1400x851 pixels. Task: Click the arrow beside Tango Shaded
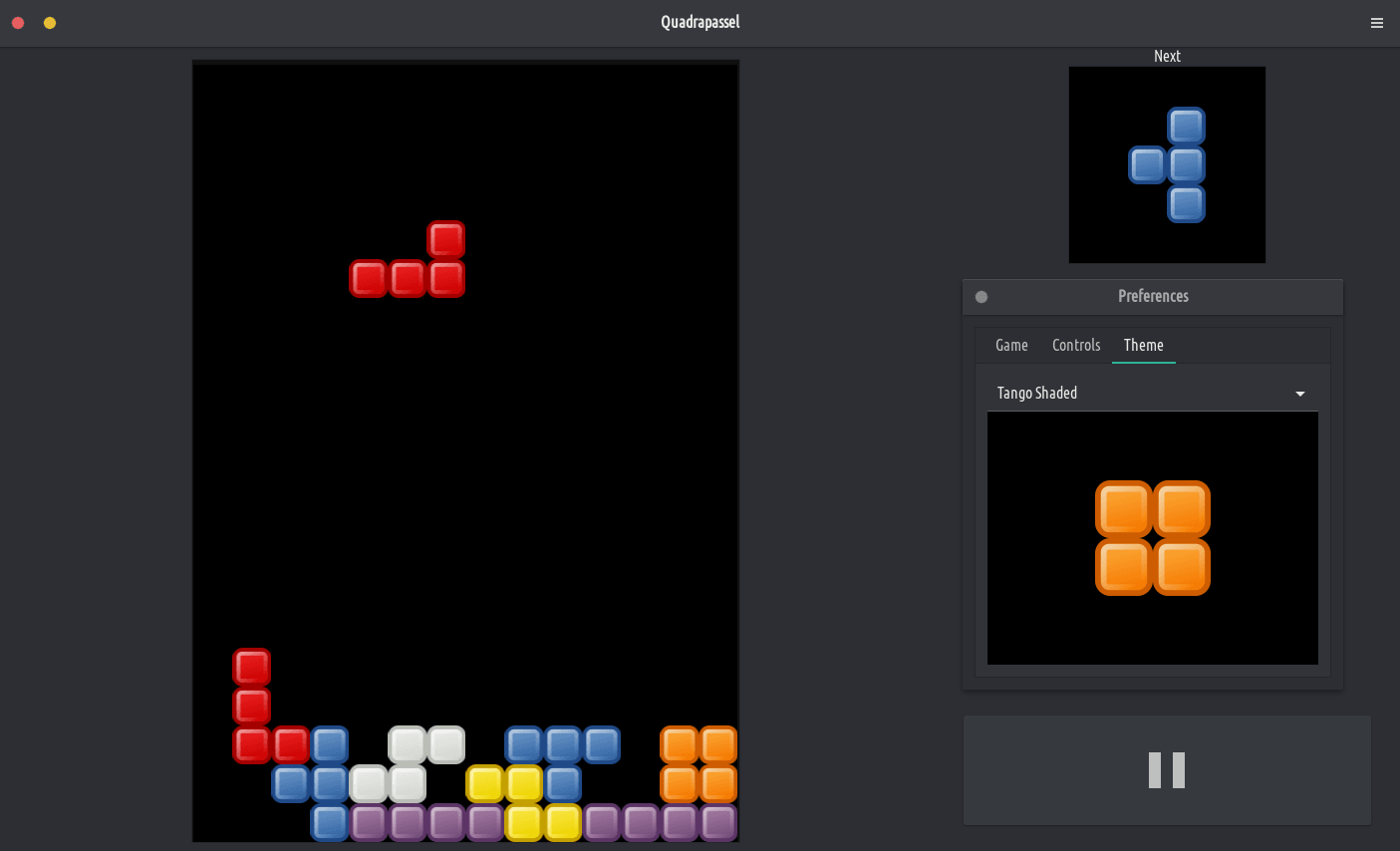(x=1299, y=395)
